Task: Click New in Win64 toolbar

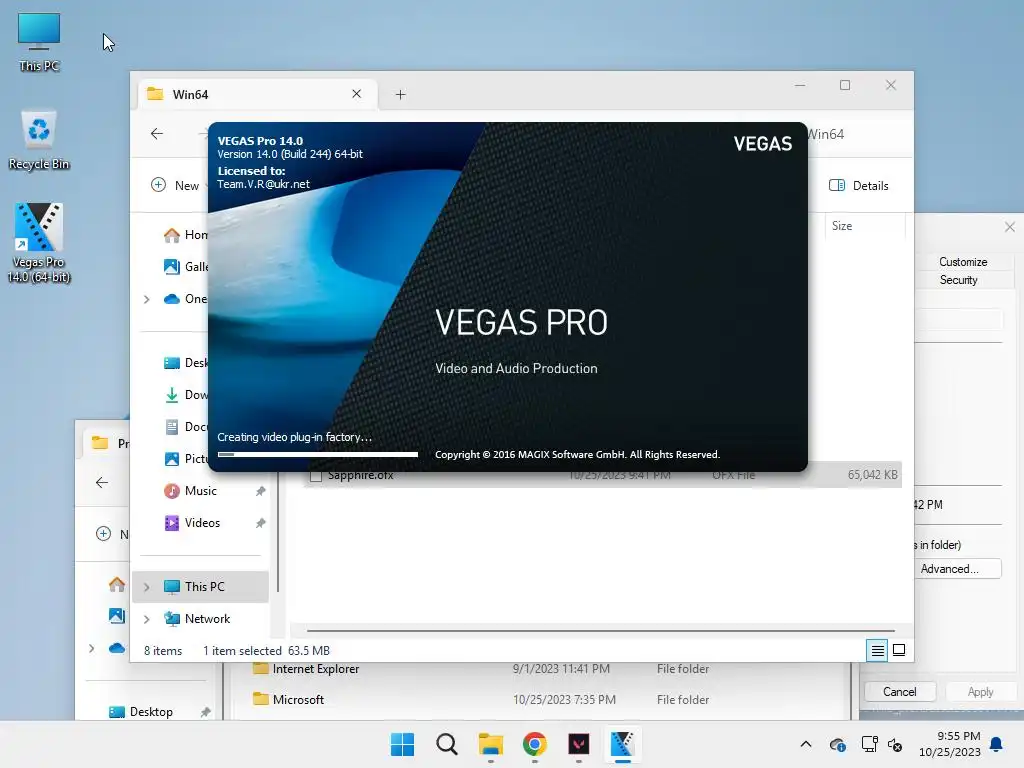Action: pyautogui.click(x=175, y=185)
